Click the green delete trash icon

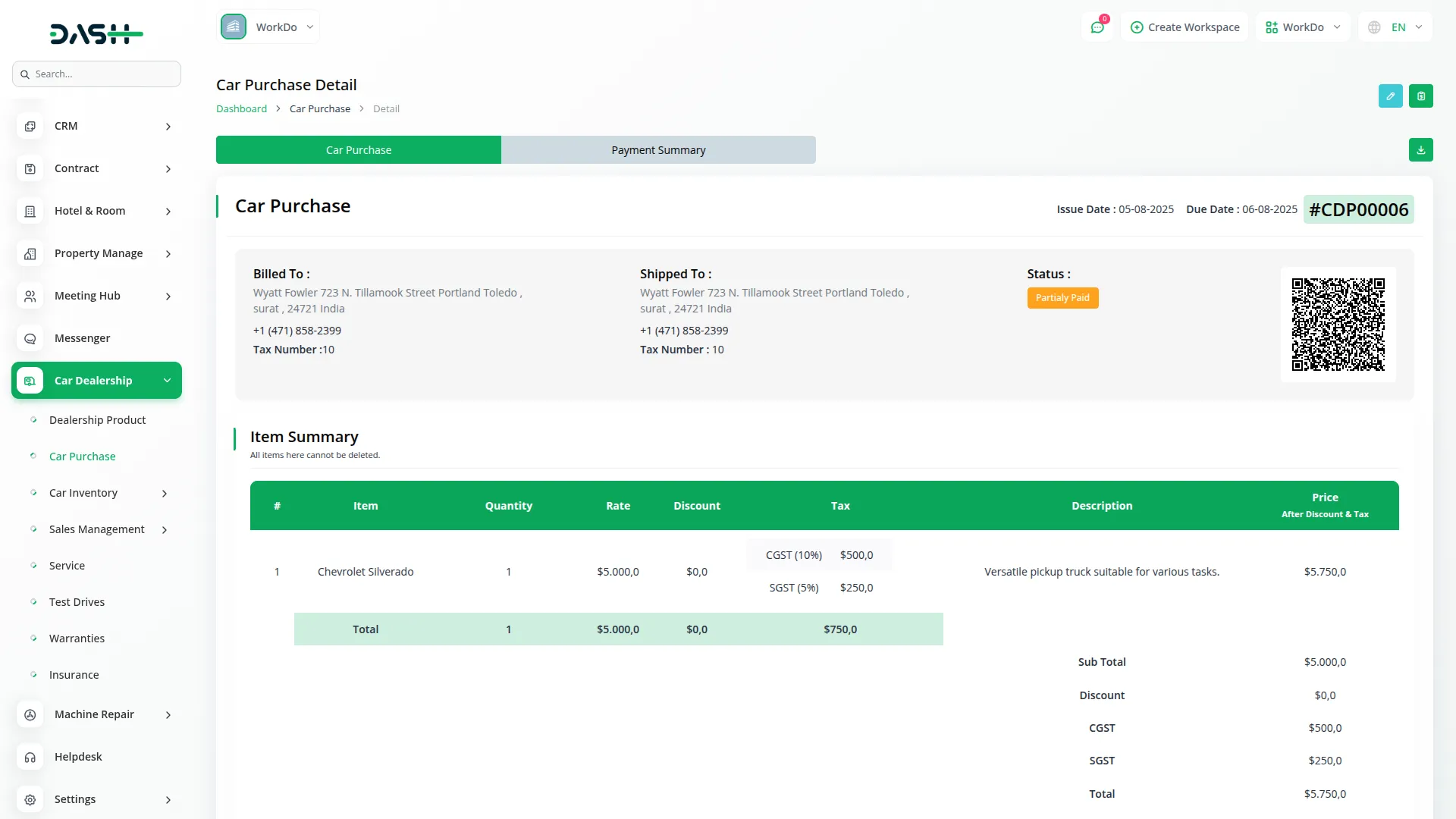[1421, 96]
